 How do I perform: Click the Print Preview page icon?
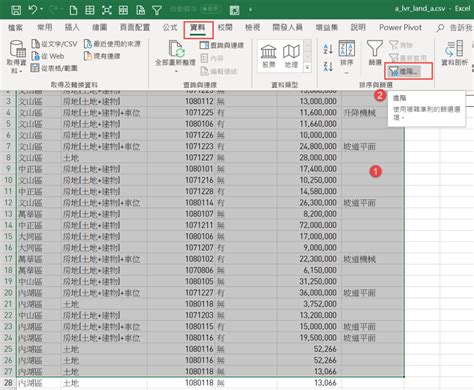(140, 10)
